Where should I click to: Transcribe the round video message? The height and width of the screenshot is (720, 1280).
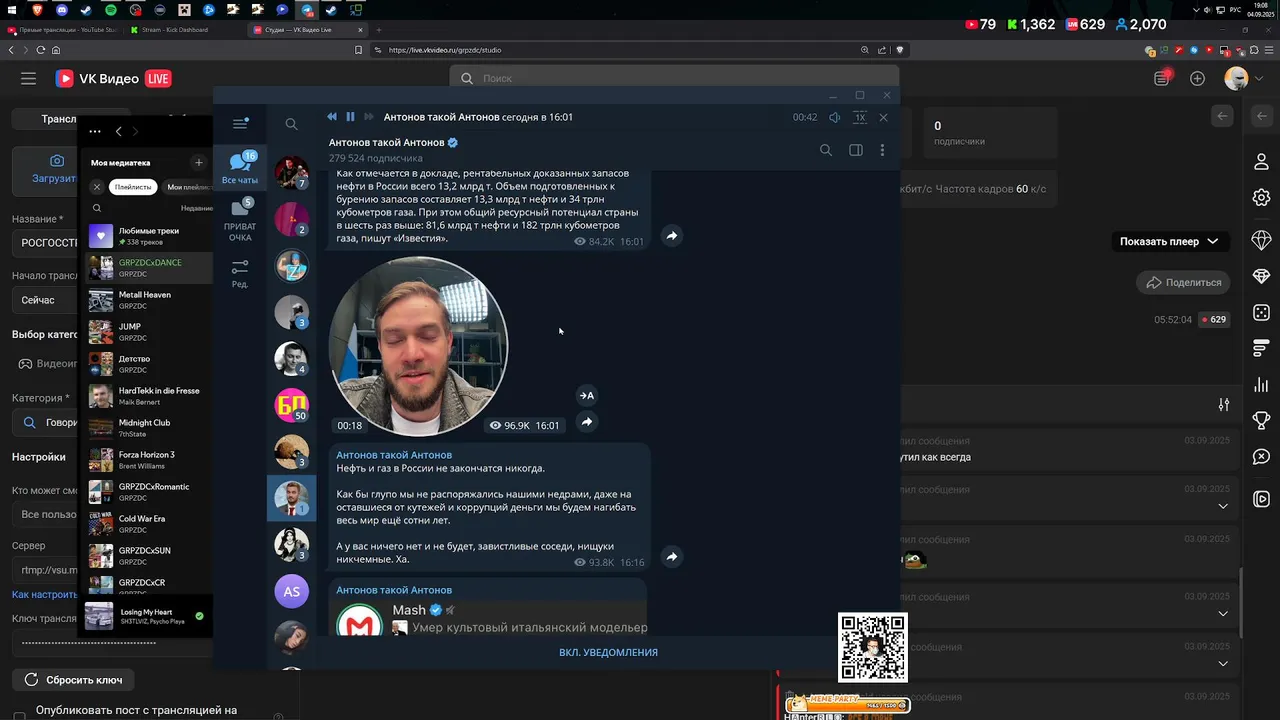587,395
